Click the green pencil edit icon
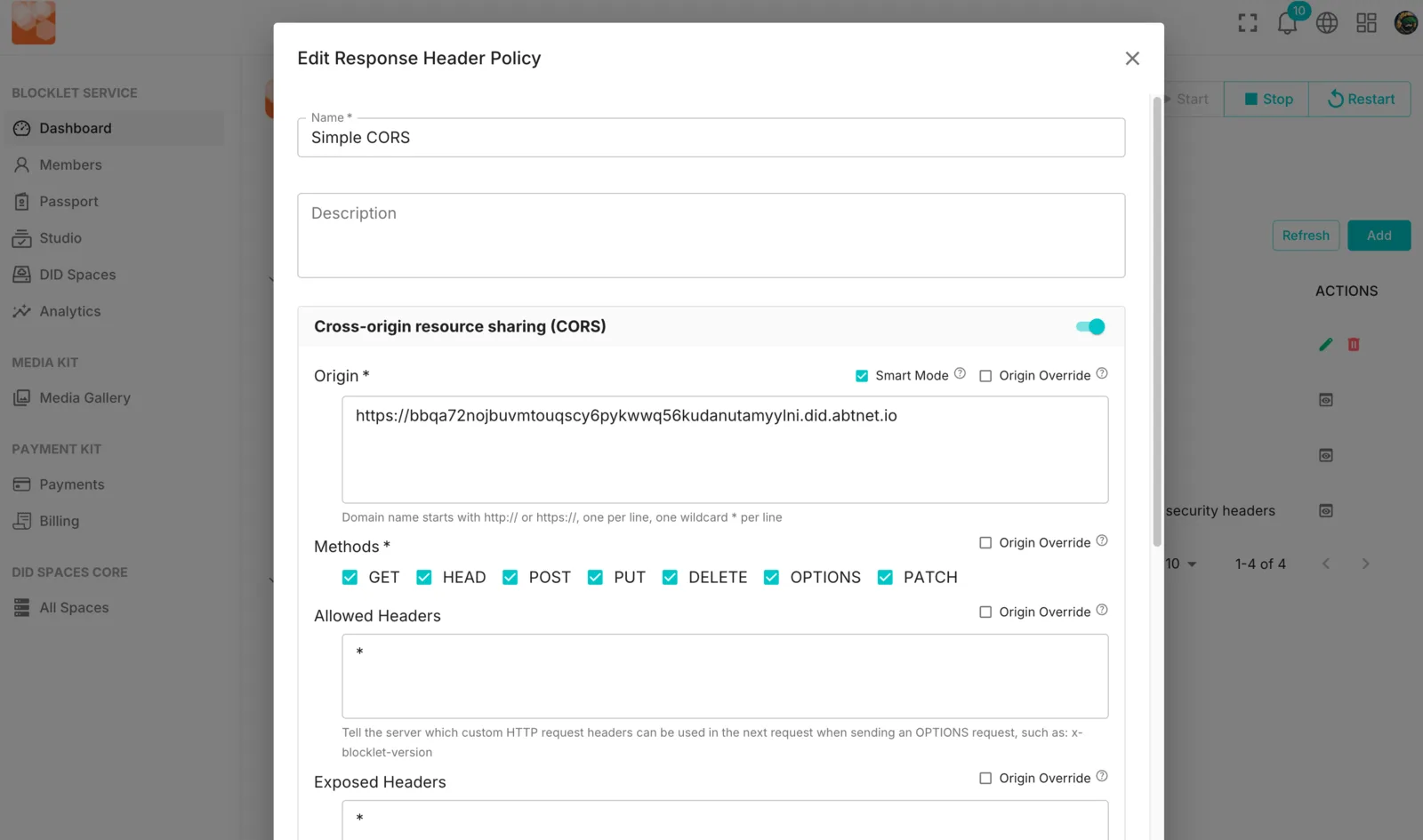The height and width of the screenshot is (840, 1423). pos(1325,344)
